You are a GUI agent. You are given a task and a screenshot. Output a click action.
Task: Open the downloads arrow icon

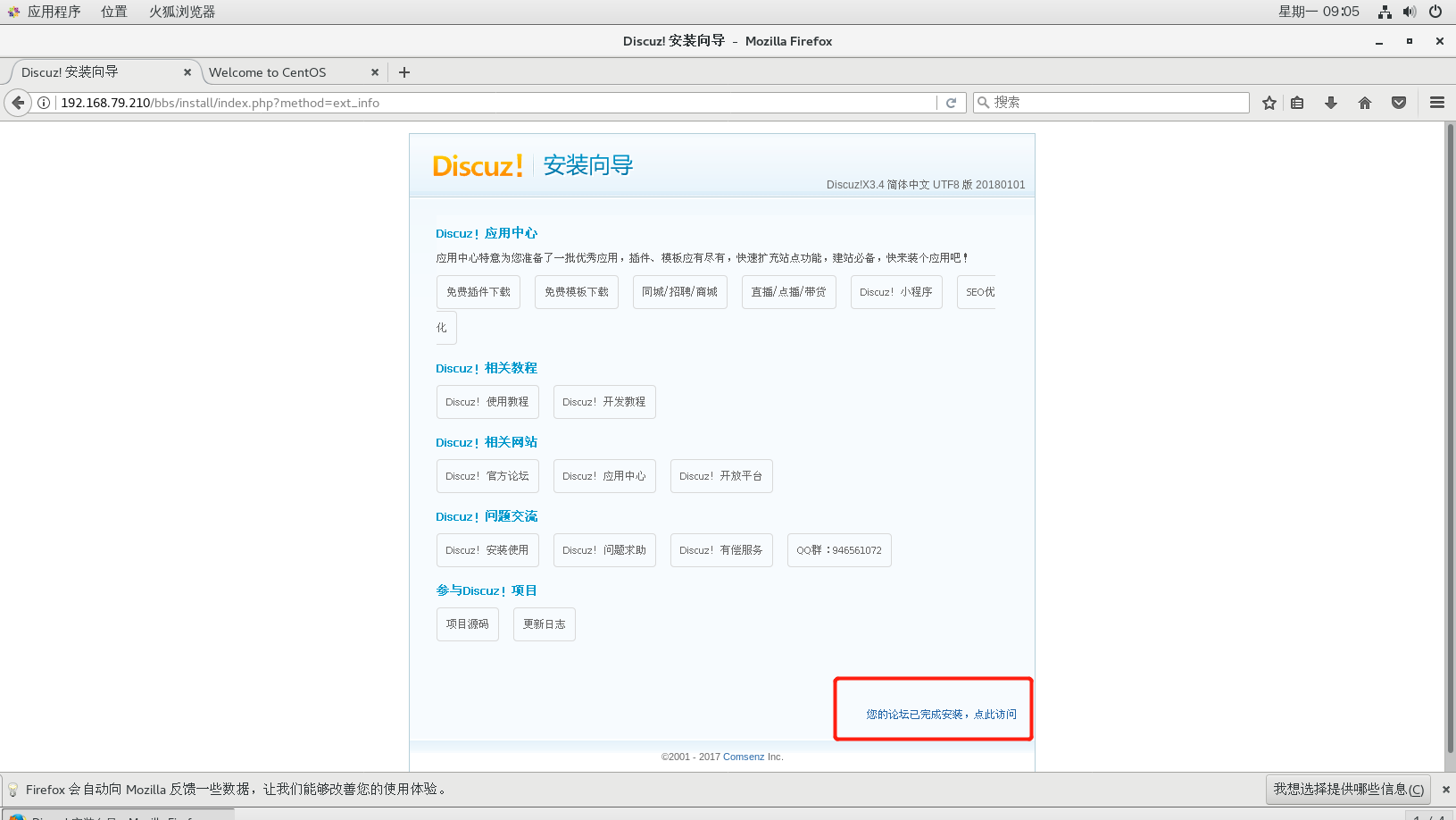pos(1331,103)
